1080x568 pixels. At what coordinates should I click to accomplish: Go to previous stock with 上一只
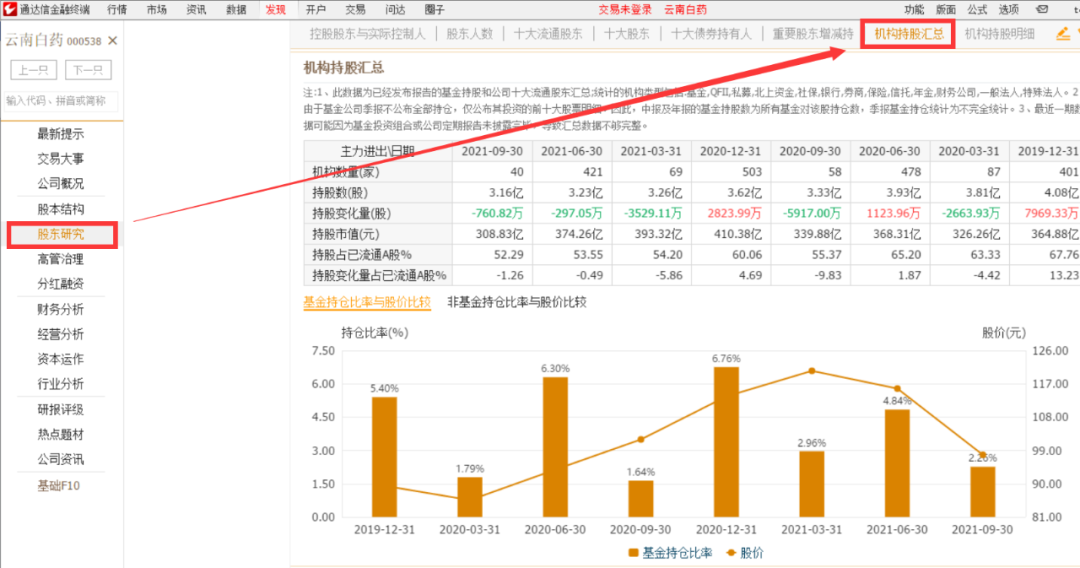point(33,70)
